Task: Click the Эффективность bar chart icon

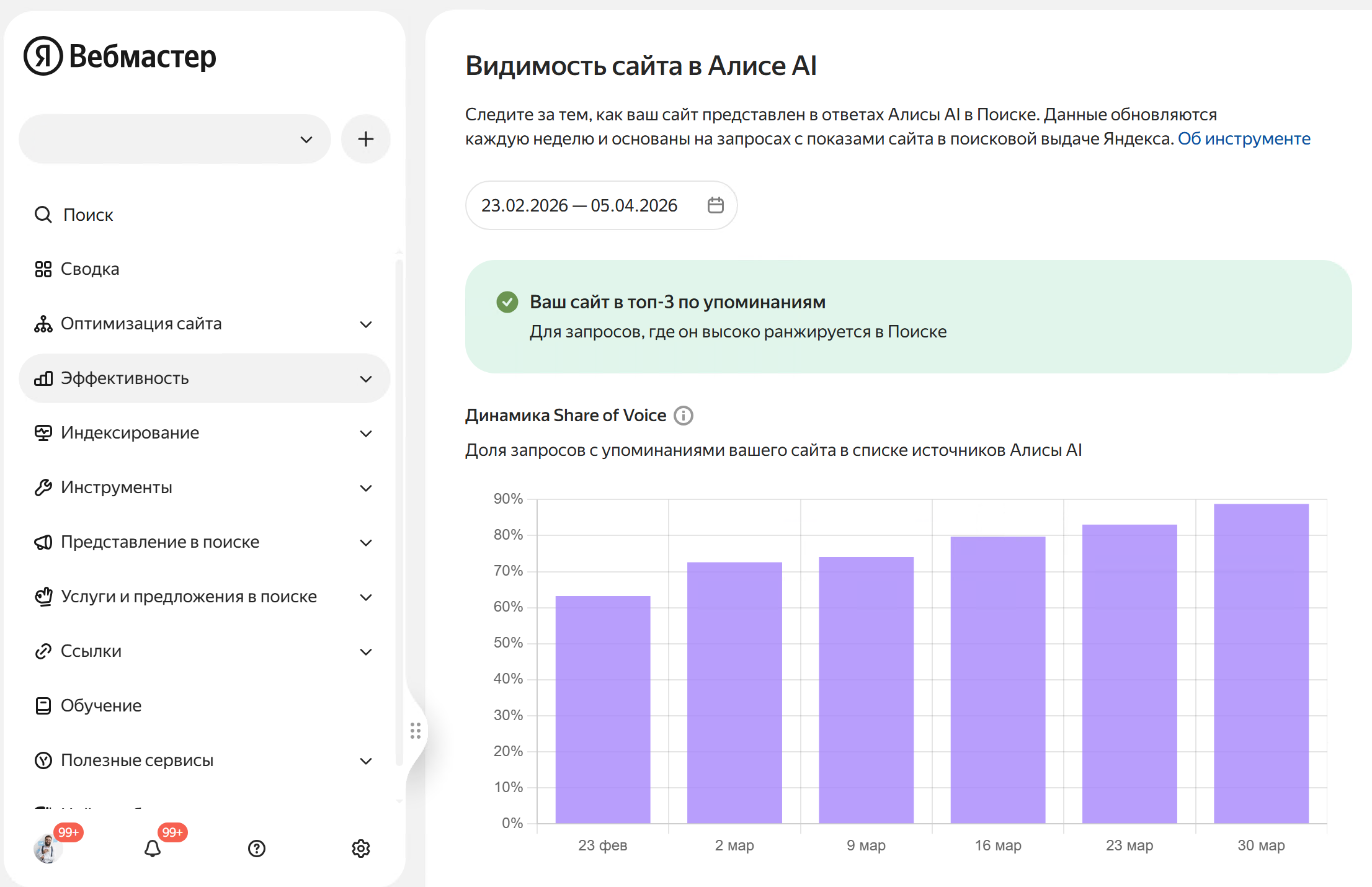Action: coord(43,378)
